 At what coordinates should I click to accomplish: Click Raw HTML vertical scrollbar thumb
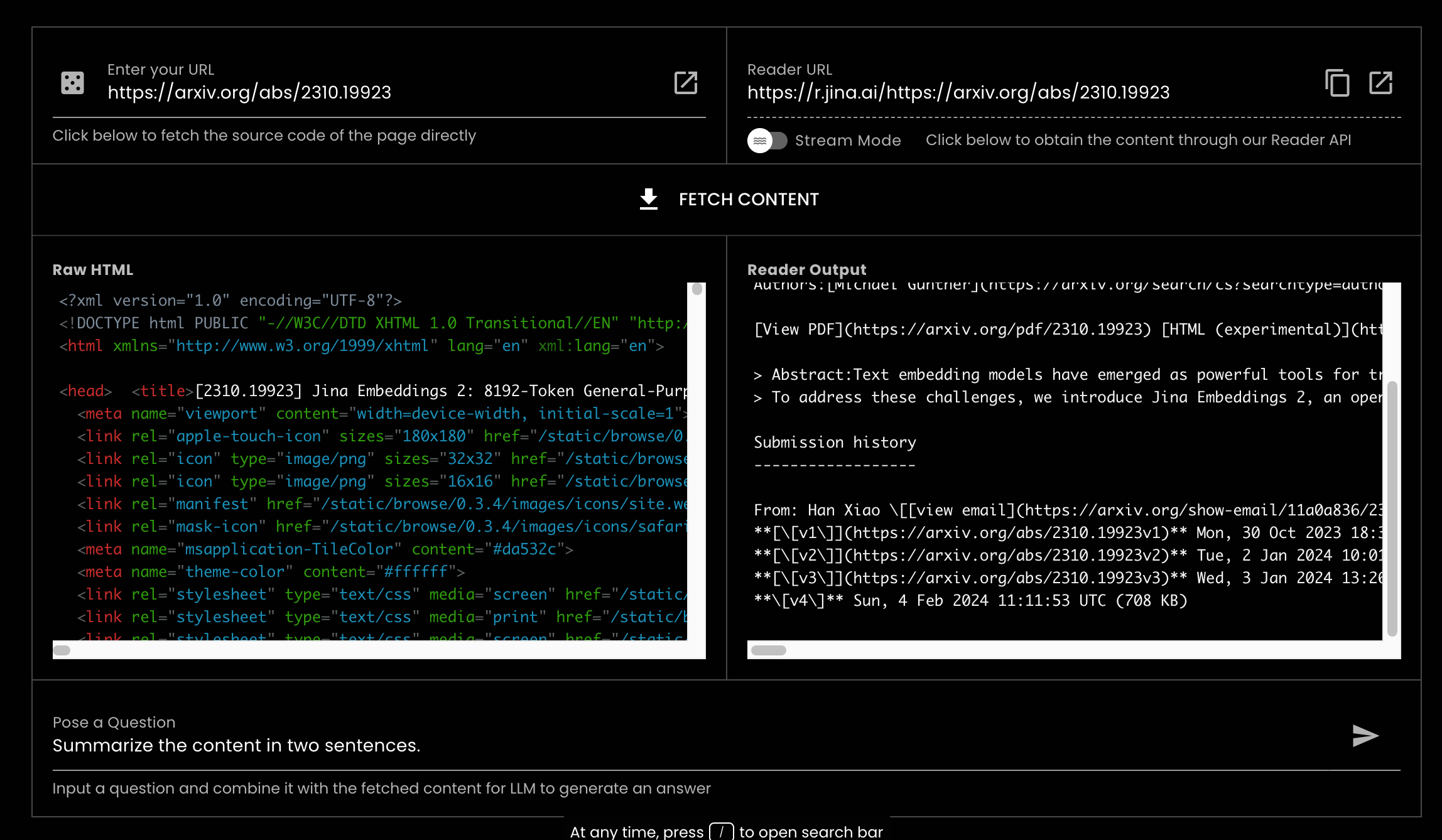click(697, 289)
